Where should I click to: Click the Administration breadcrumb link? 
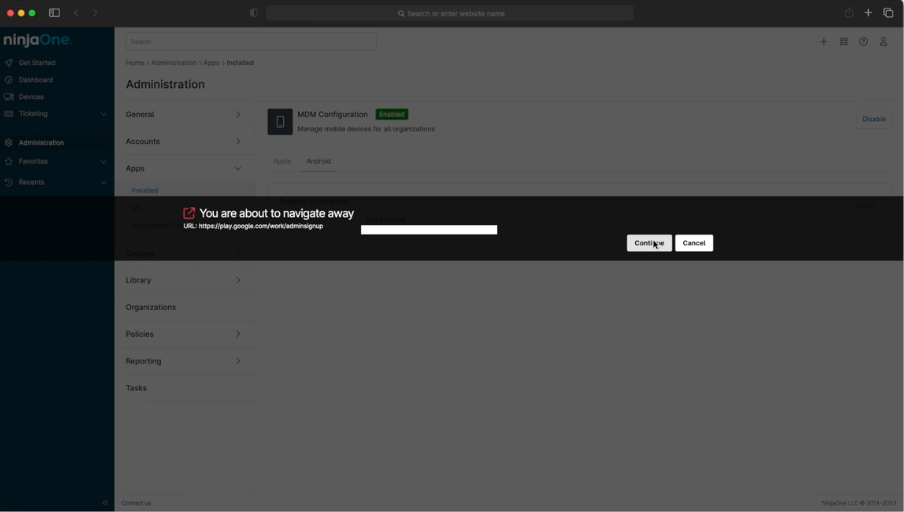click(174, 63)
